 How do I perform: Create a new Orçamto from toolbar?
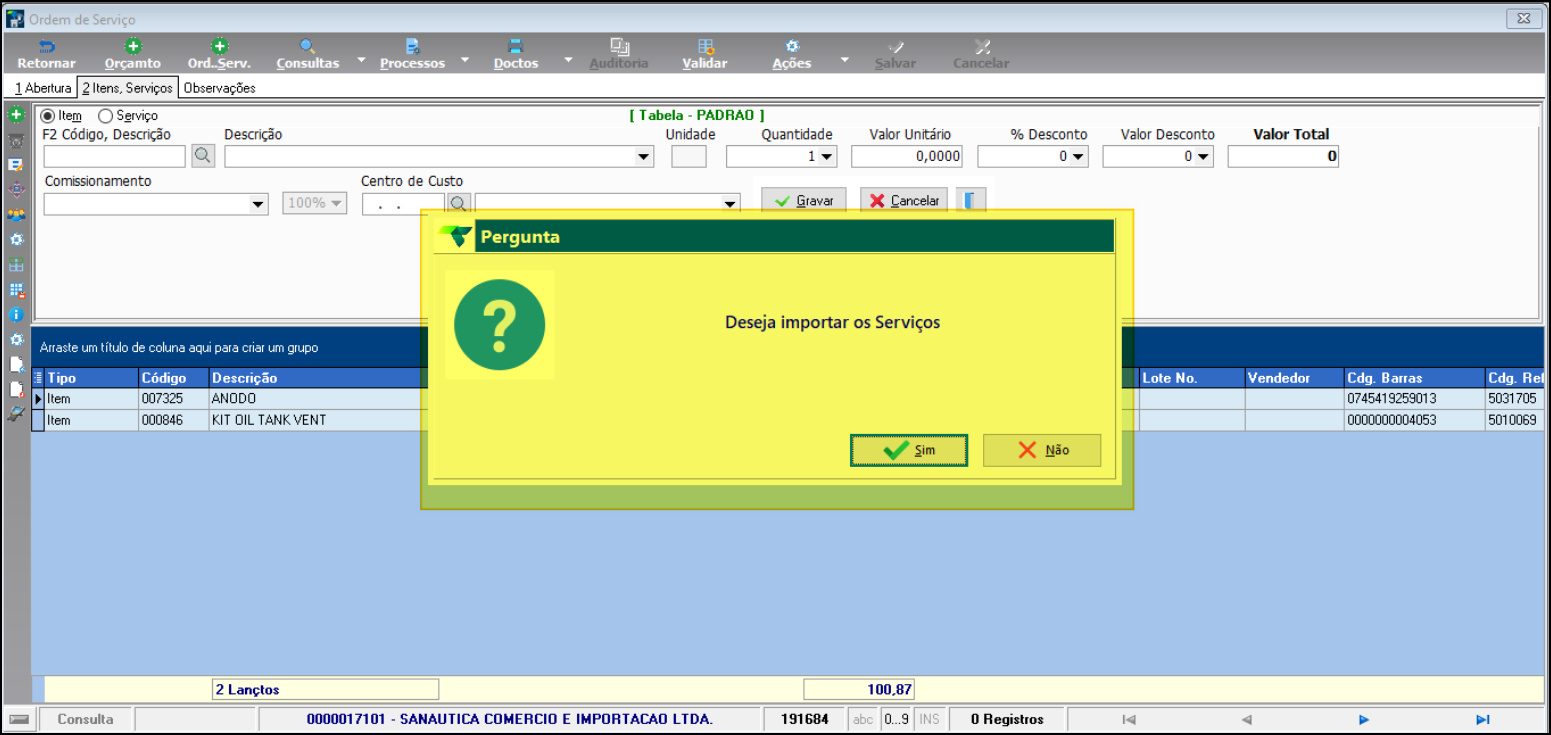point(133,54)
